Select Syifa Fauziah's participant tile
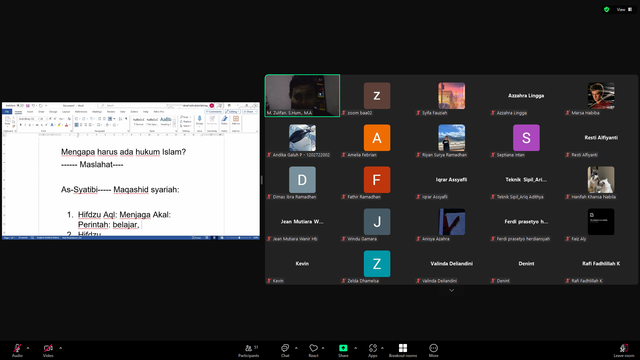 point(451,96)
